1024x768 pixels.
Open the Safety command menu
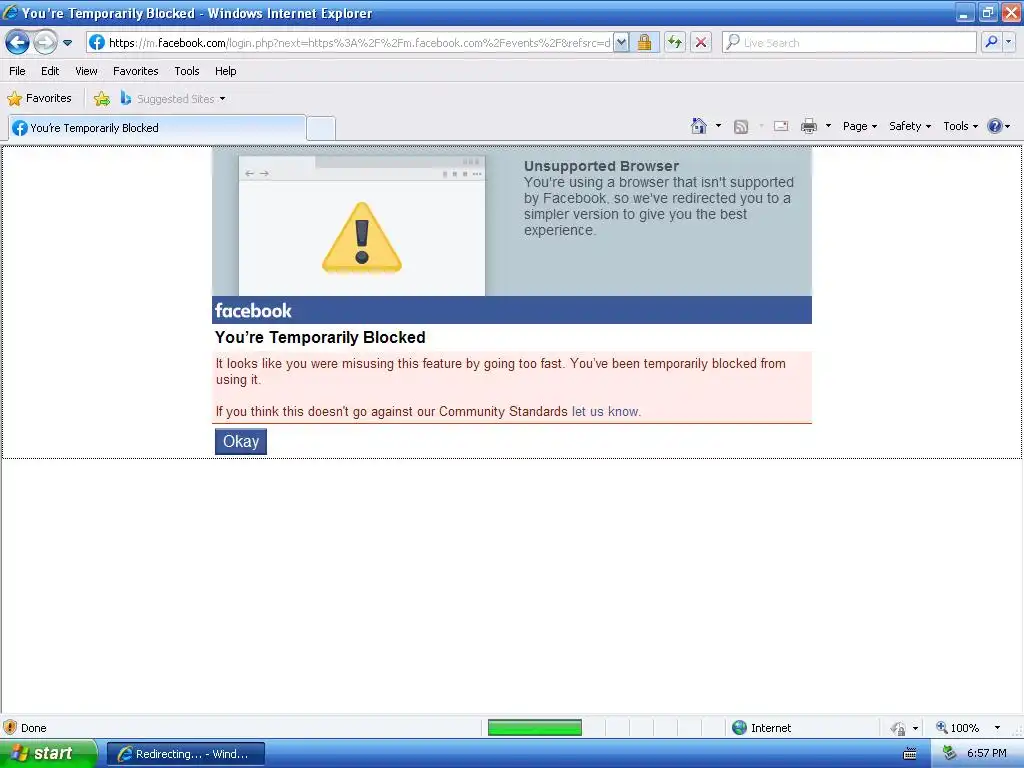tap(910, 126)
